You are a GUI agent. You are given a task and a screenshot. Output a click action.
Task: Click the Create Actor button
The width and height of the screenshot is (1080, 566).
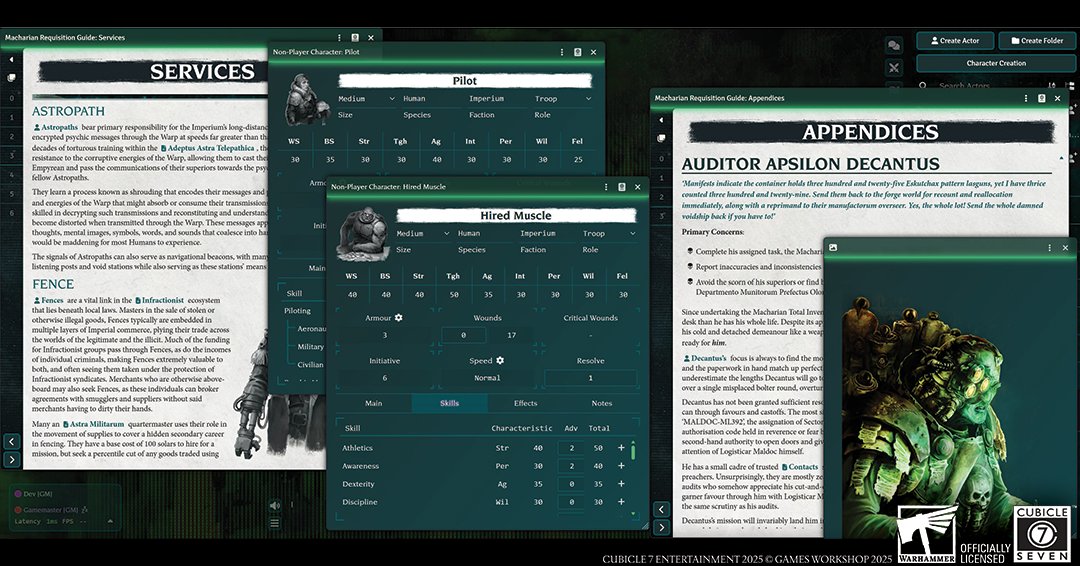pyautogui.click(x=955, y=41)
